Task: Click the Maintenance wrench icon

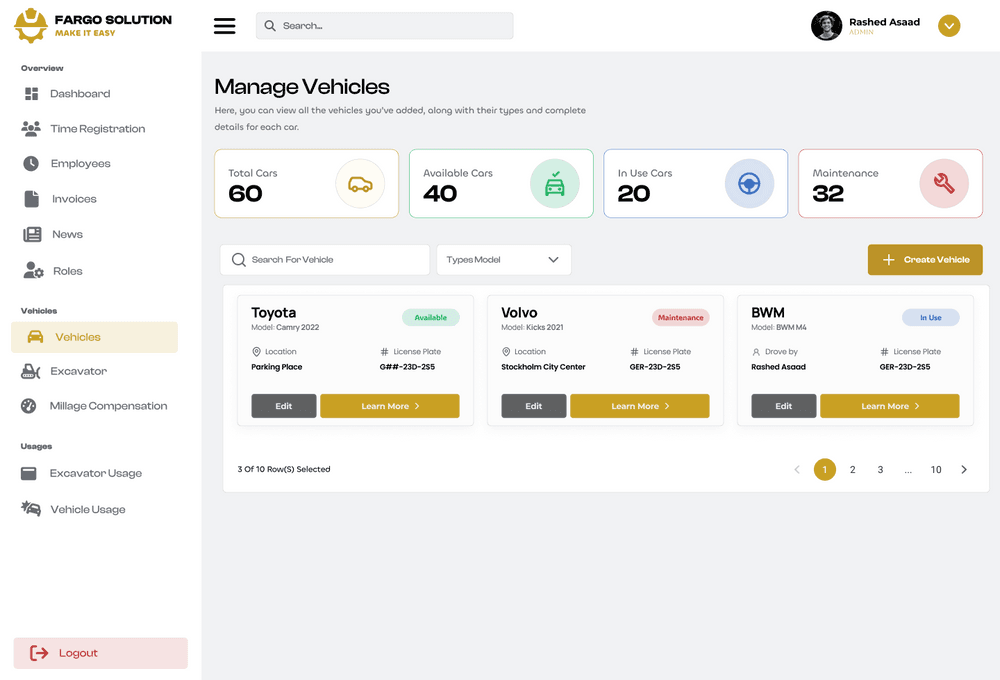Action: [x=943, y=184]
